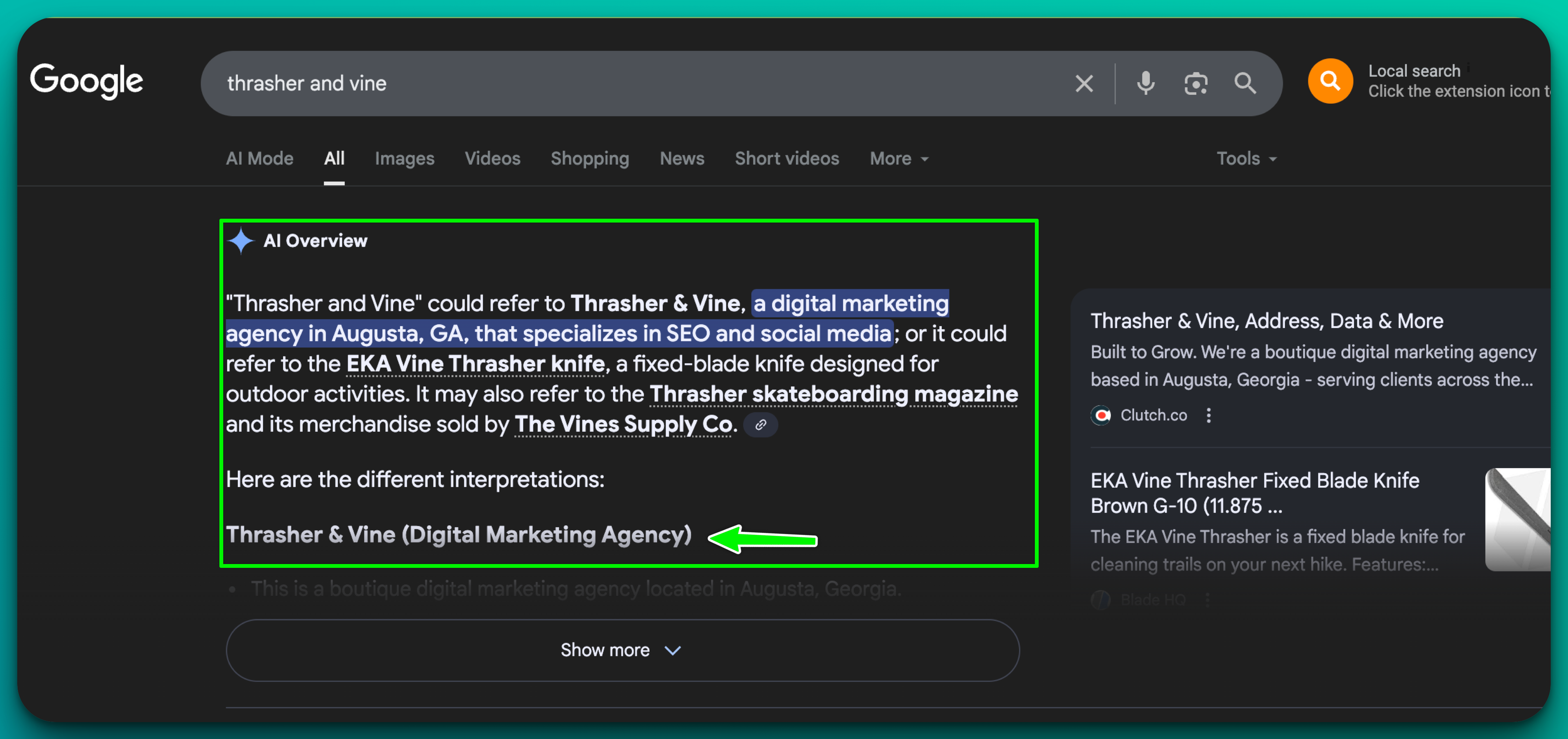Click into the search text field
Viewport: 1568px width, 739px height.
pos(609,83)
